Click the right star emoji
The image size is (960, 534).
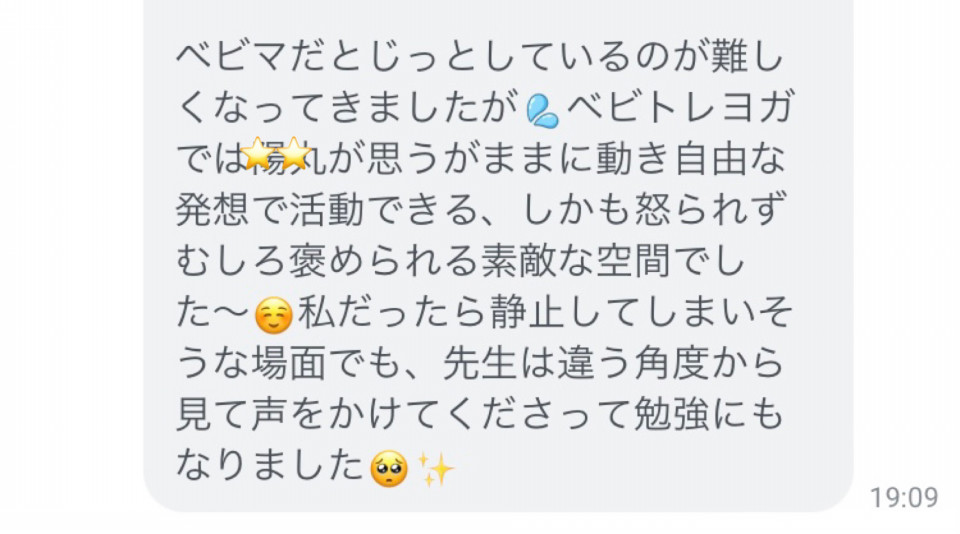tap(294, 153)
